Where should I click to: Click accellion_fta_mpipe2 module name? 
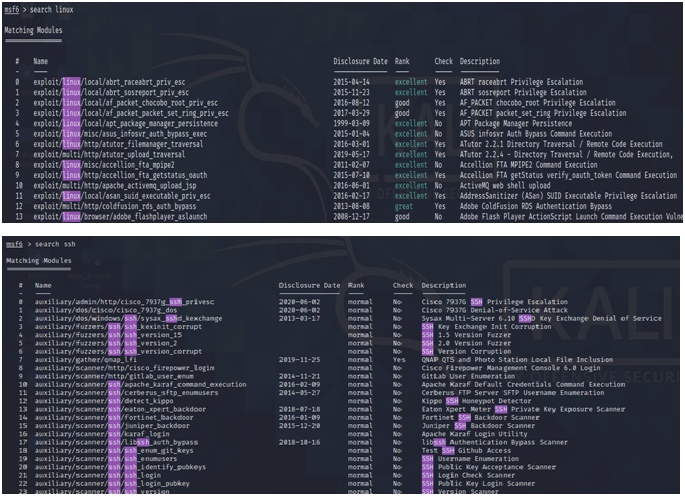click(104, 165)
